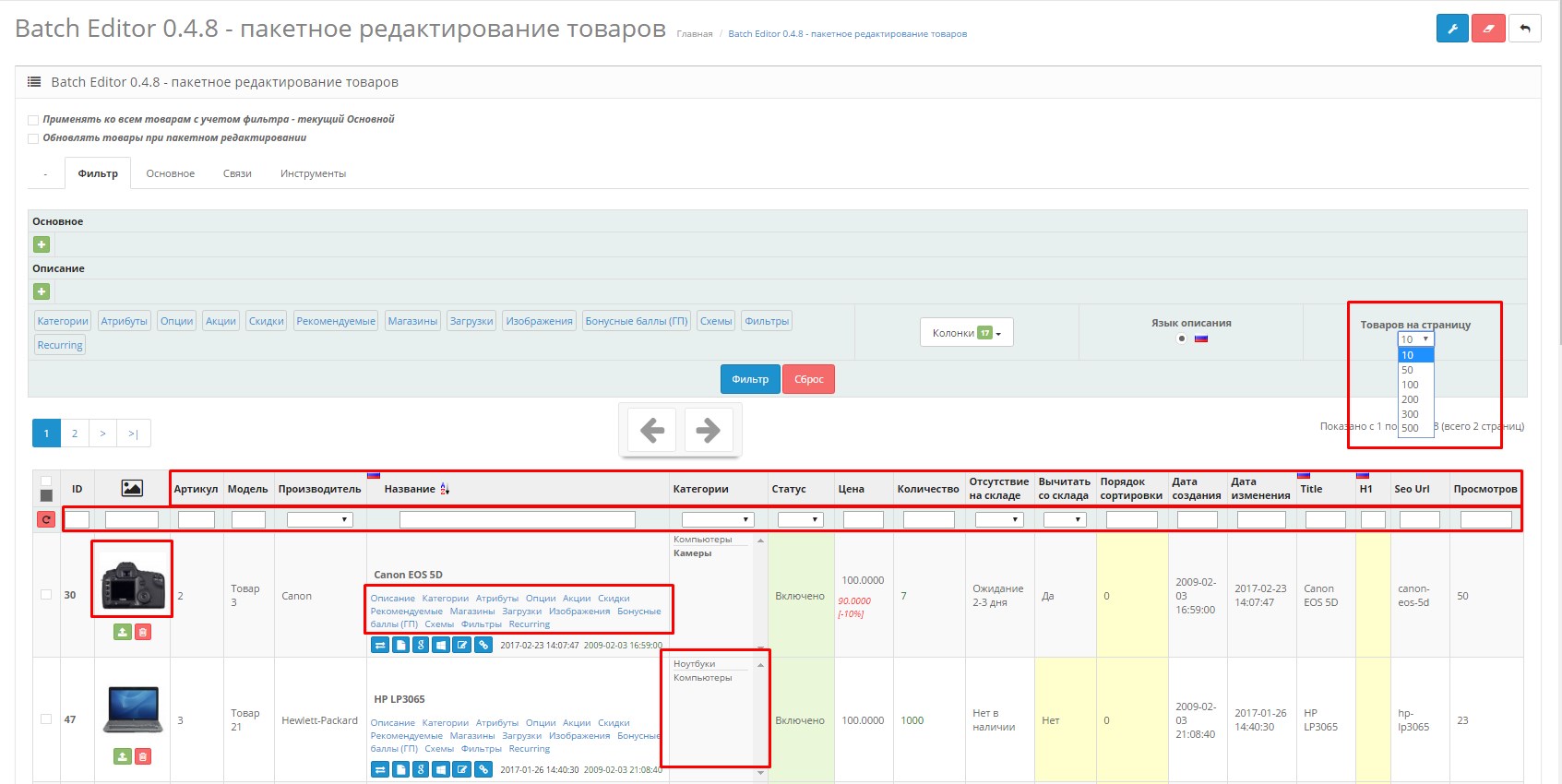Enable 'Обновлять товары при пакетном редактировании' checkbox
The width and height of the screenshot is (1562, 784).
coord(33,138)
